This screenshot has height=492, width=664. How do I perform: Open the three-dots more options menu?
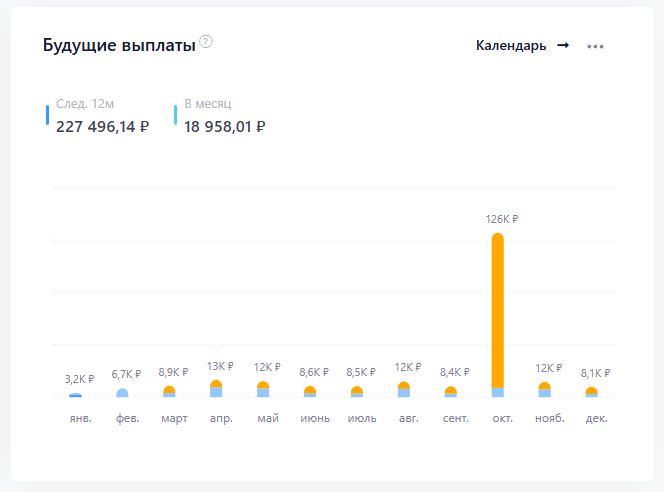point(595,46)
